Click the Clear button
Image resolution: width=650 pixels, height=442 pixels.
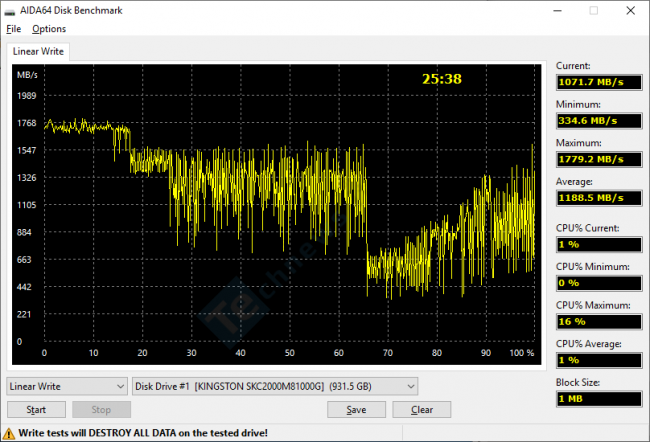point(422,410)
